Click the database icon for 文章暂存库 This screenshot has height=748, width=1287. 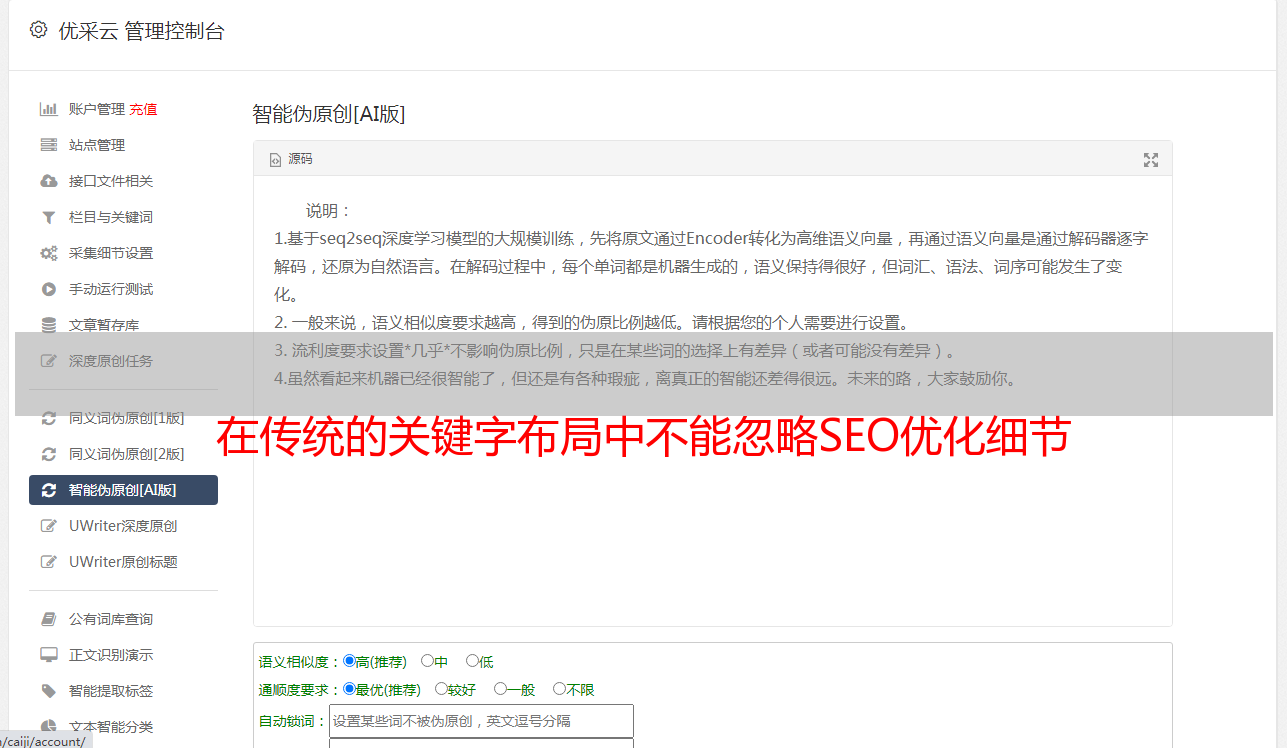(x=48, y=325)
